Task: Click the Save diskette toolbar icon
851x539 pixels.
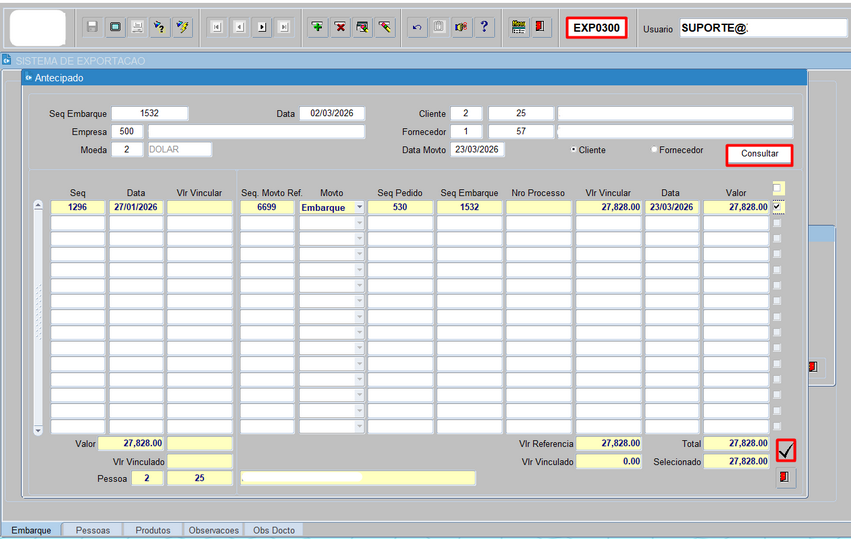Action: pyautogui.click(x=92, y=27)
